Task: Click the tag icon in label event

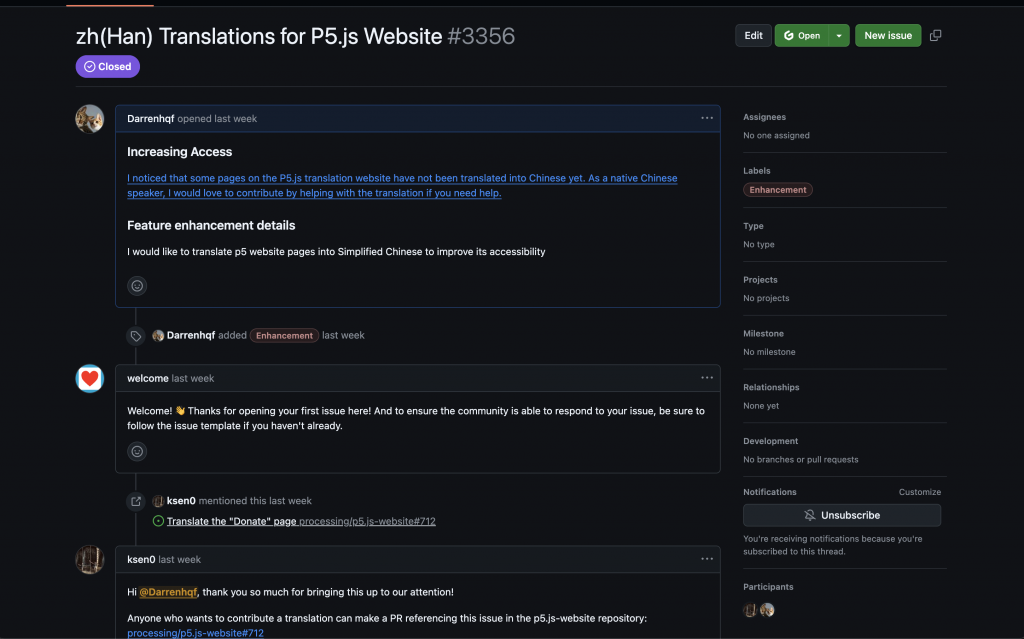Action: tap(136, 336)
